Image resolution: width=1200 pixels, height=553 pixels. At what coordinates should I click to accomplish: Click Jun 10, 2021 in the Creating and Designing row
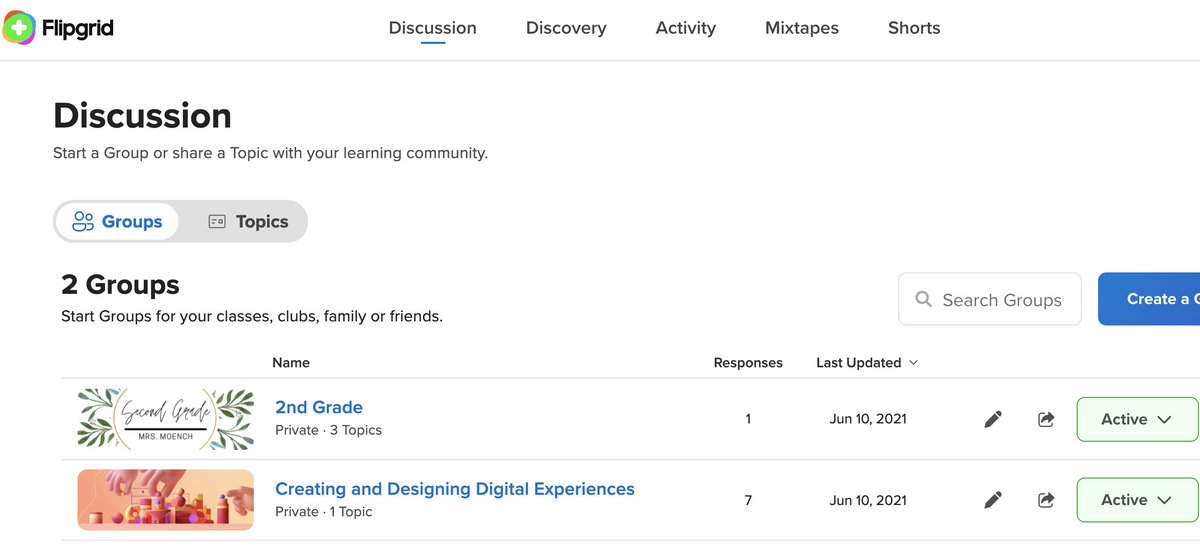(868, 499)
